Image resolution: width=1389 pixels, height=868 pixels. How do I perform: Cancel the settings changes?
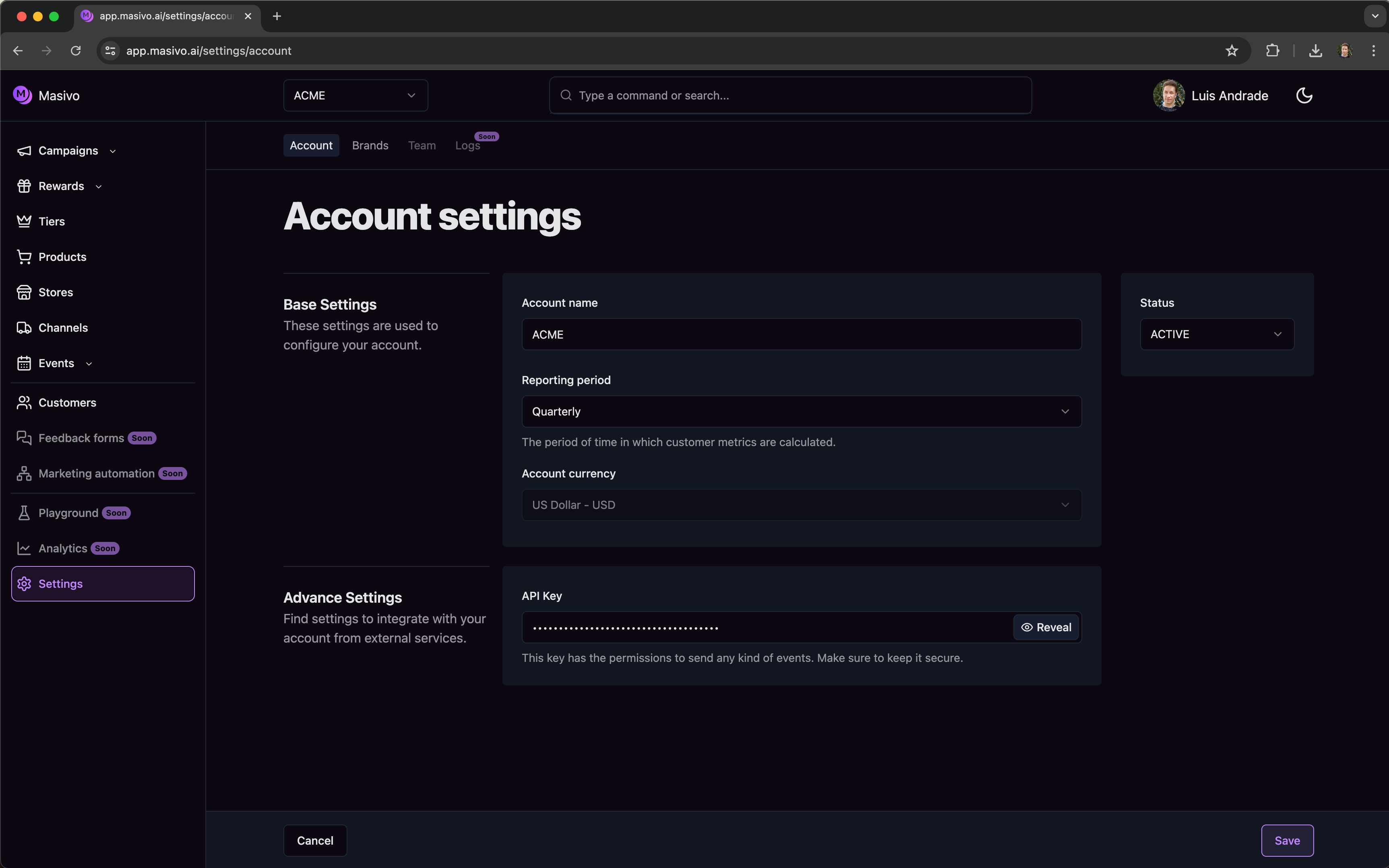pyautogui.click(x=315, y=841)
